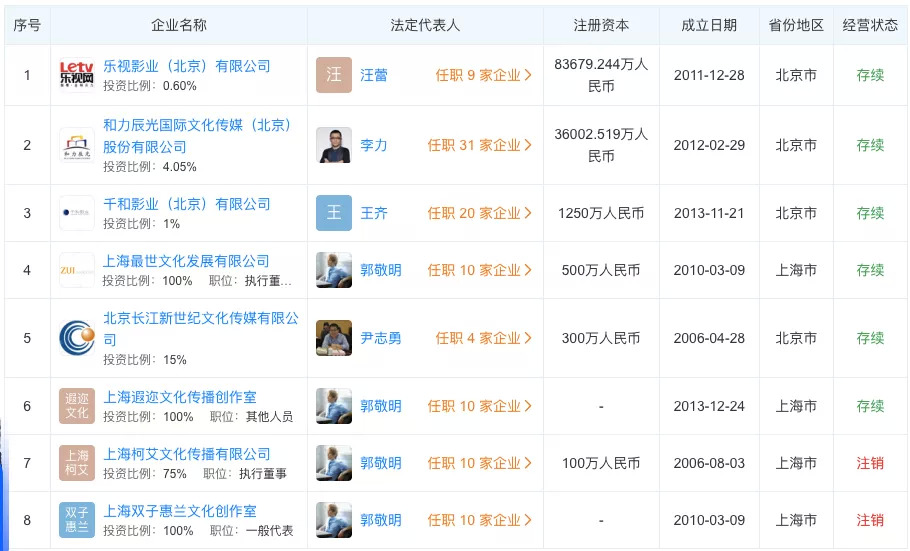Open 上海柯艾文化传播有限公司 link
This screenshot has width=910, height=551.
click(187, 454)
